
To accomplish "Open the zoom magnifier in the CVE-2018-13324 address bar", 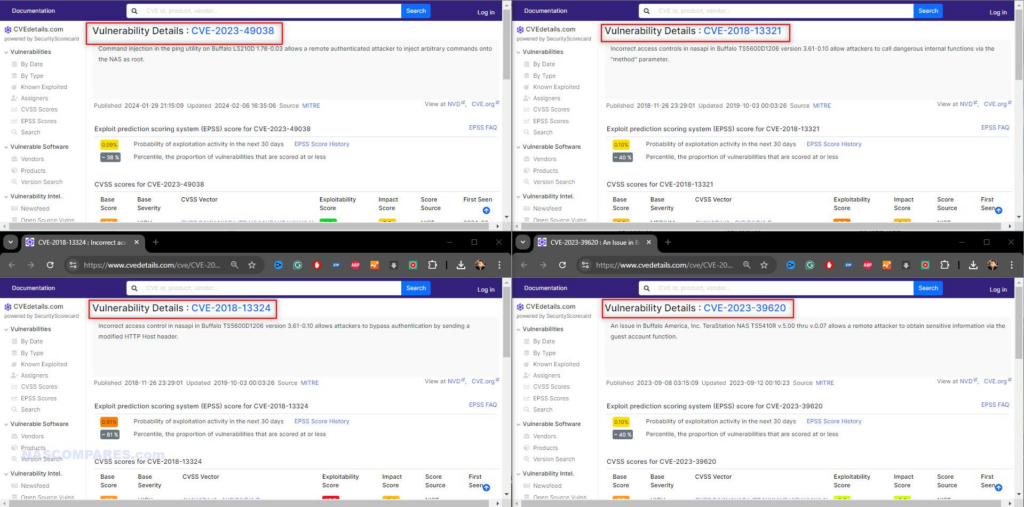I will click(x=234, y=265).
